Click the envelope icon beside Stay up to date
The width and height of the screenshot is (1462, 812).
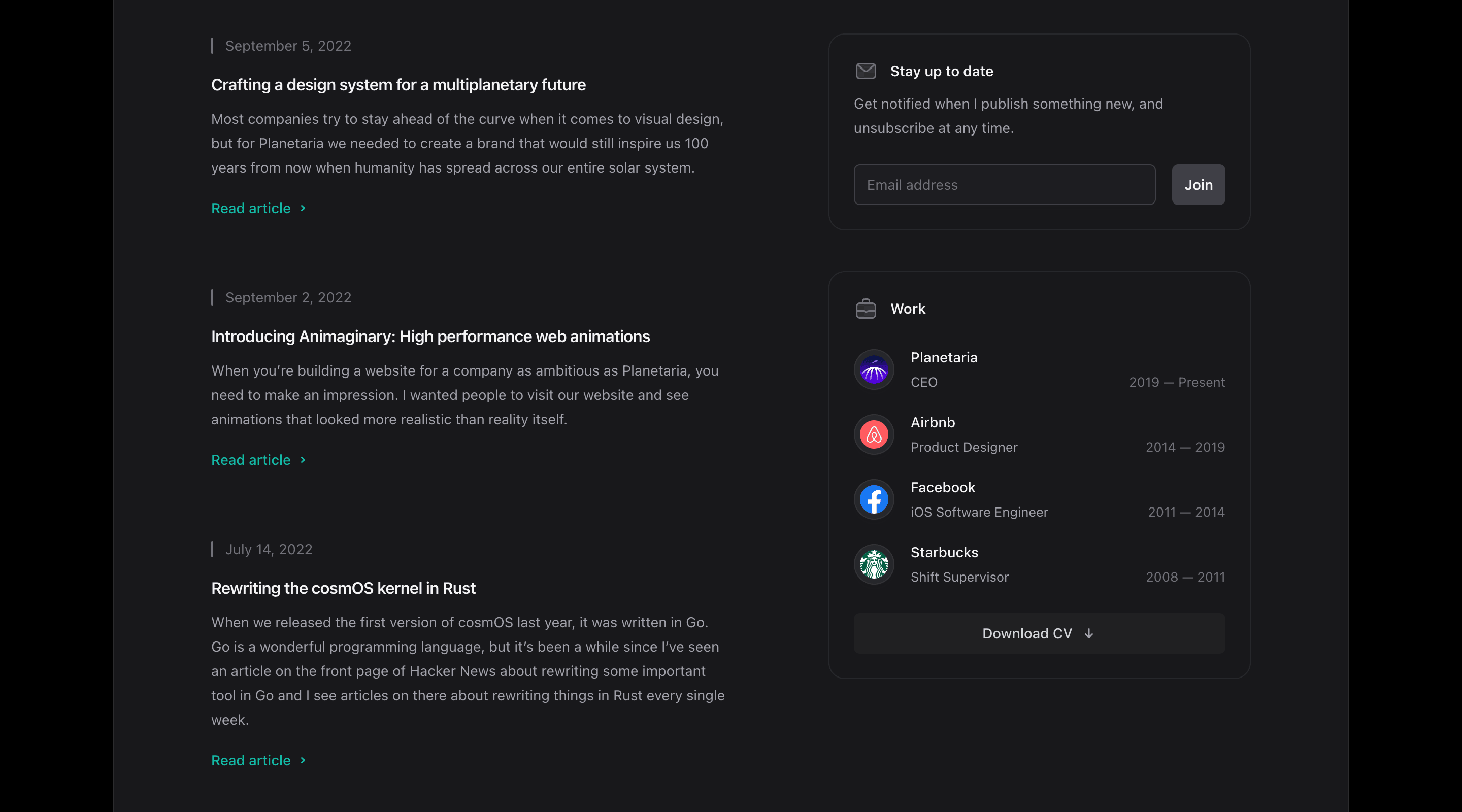click(866, 71)
